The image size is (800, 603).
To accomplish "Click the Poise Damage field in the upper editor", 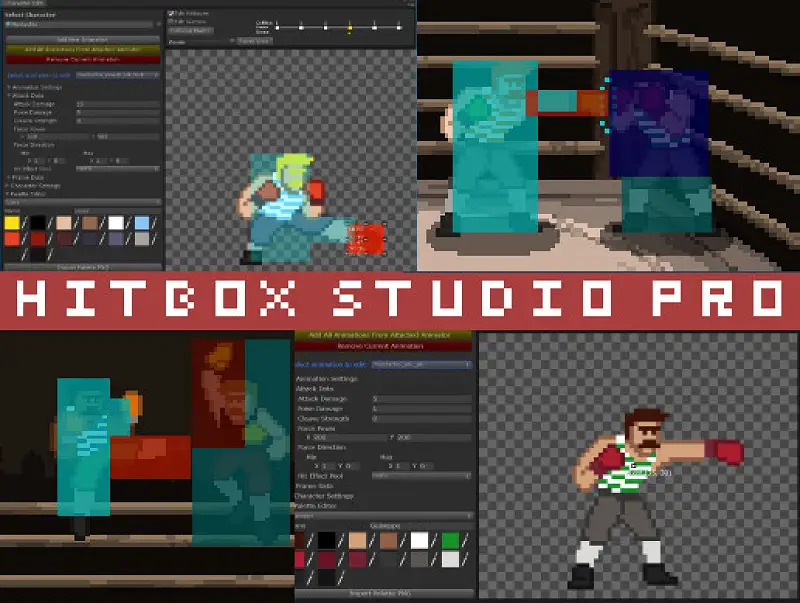I will point(118,112).
